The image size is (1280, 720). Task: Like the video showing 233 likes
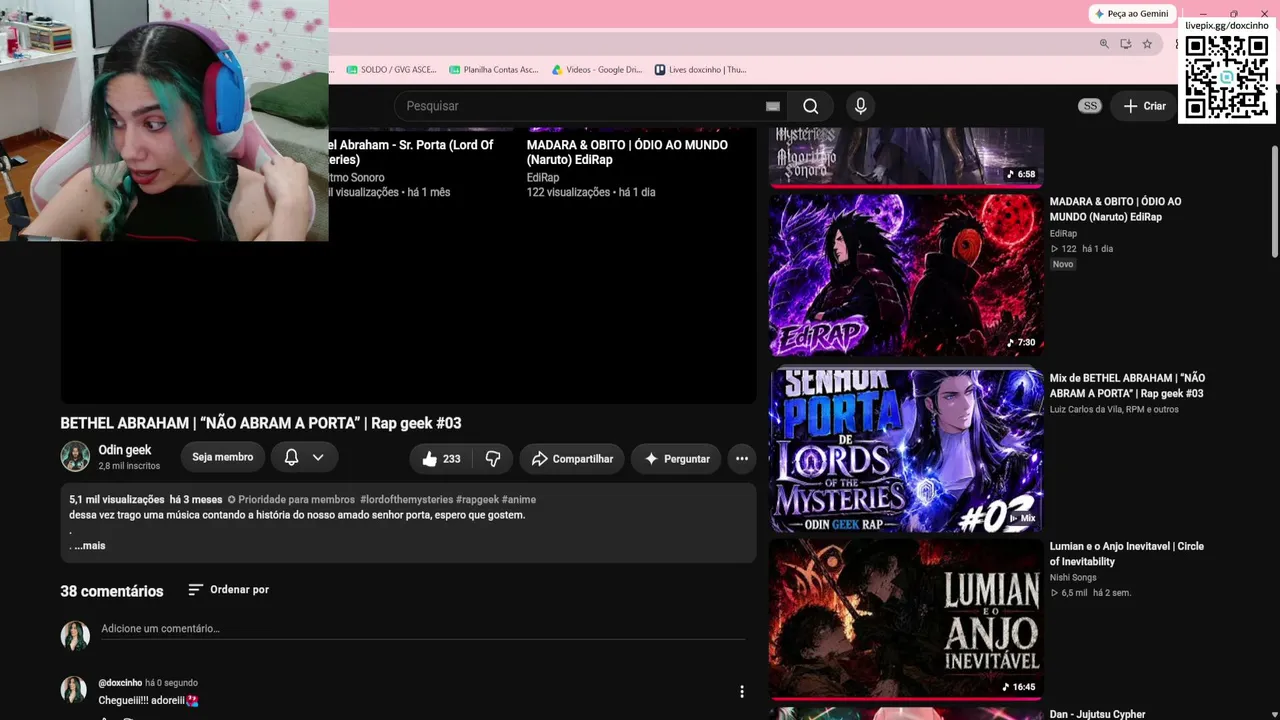pyautogui.click(x=441, y=459)
